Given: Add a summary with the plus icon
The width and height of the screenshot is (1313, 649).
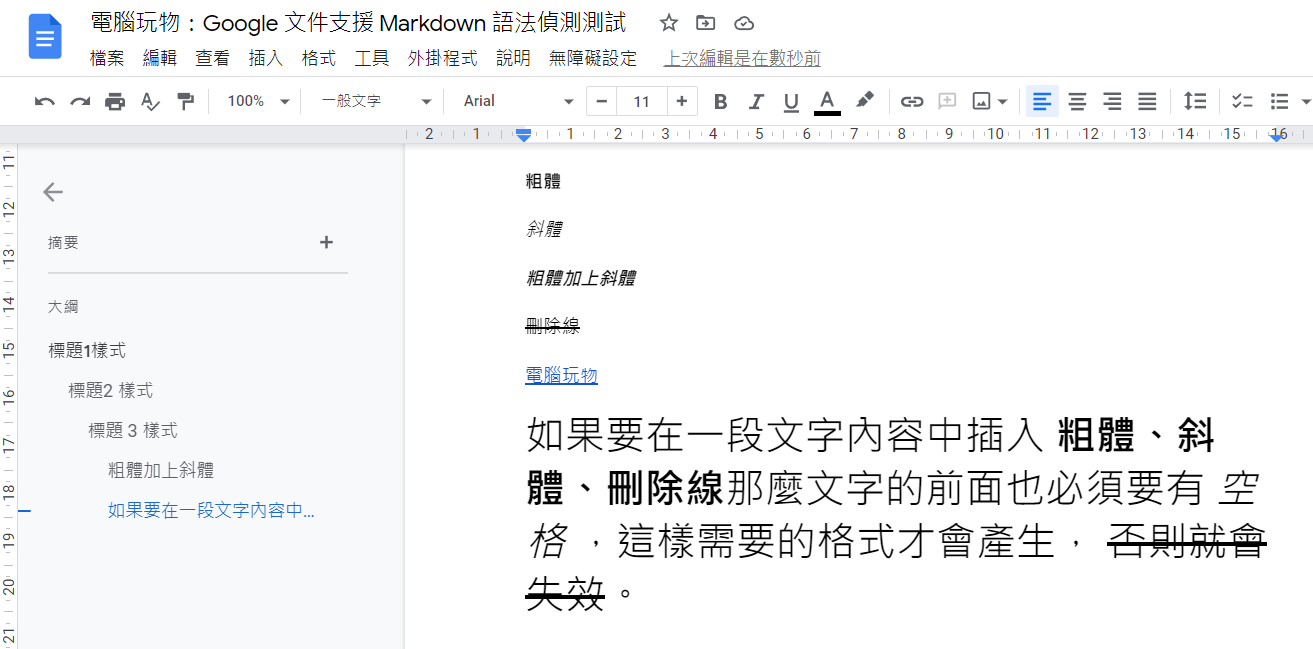Looking at the screenshot, I should click(326, 242).
